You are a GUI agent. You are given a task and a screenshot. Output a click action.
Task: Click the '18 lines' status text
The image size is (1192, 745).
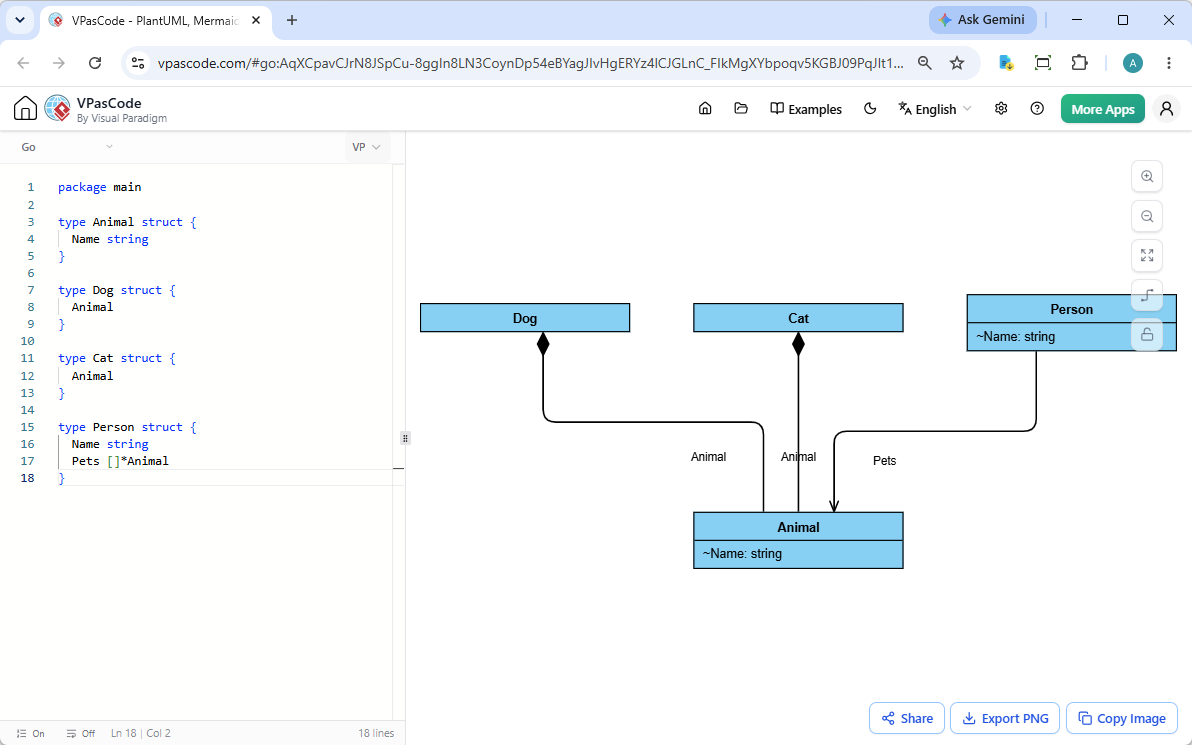click(x=376, y=734)
